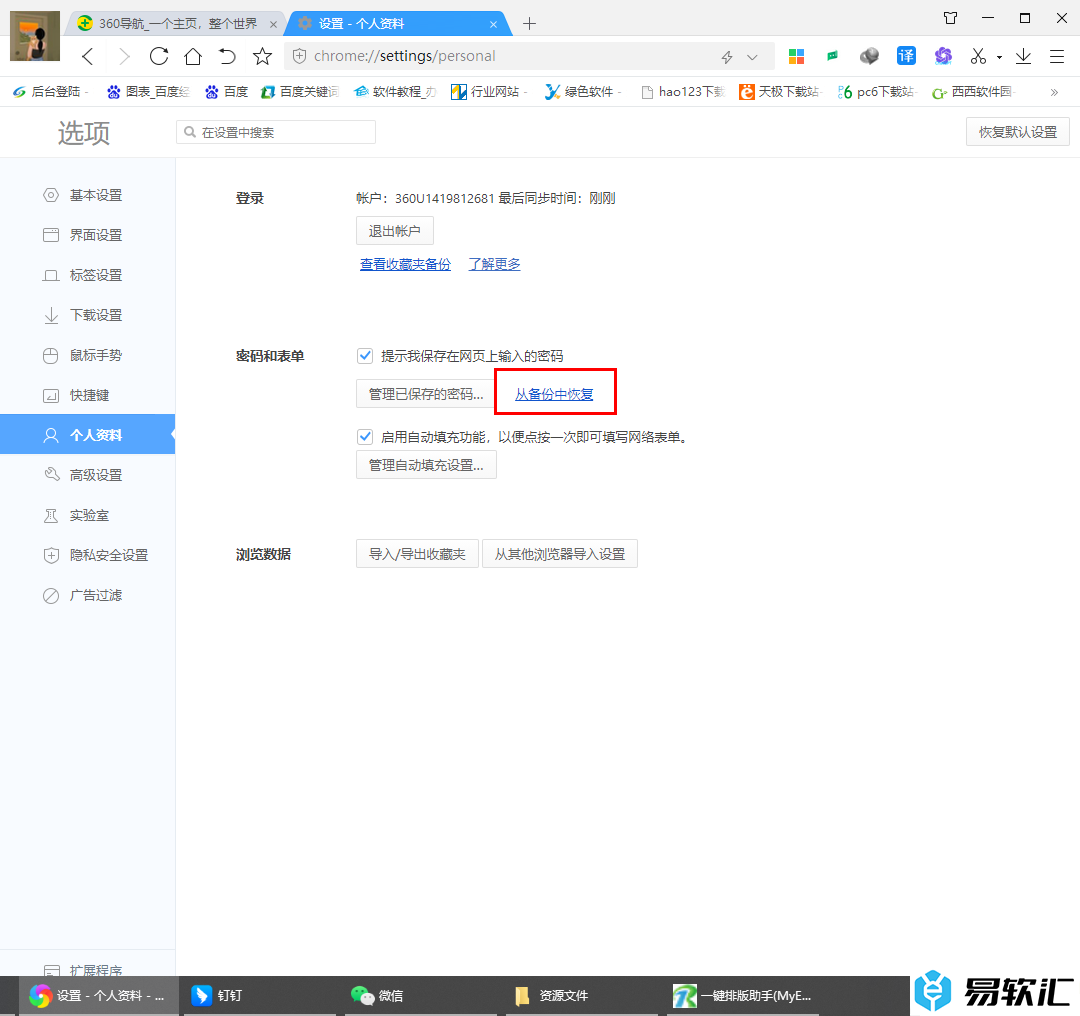Click the settings search field
This screenshot has width=1080, height=1016.
click(276, 132)
